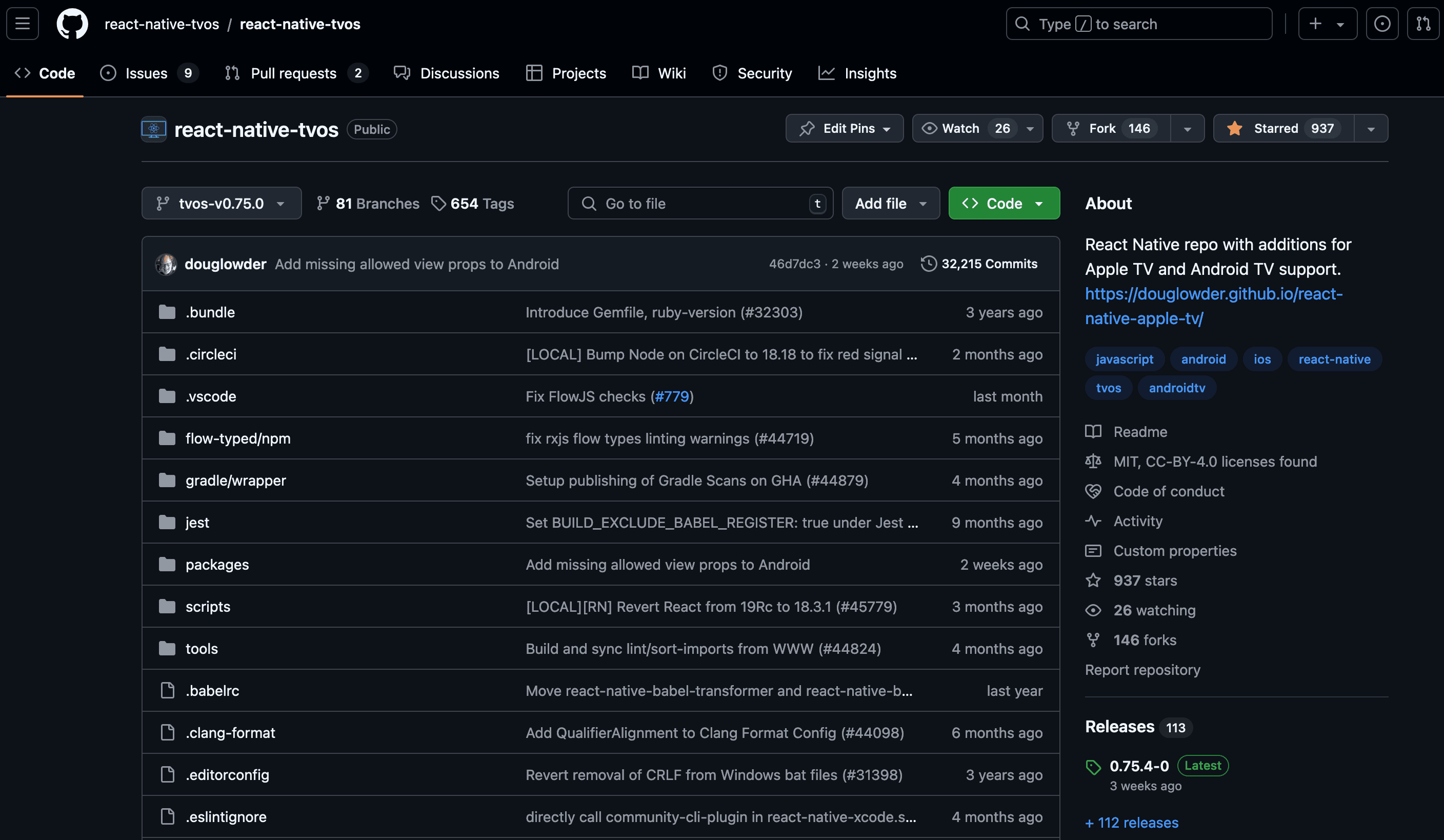Open the create-new caret dropdown in header
This screenshot has height=840, width=1444.
pyautogui.click(x=1340, y=24)
